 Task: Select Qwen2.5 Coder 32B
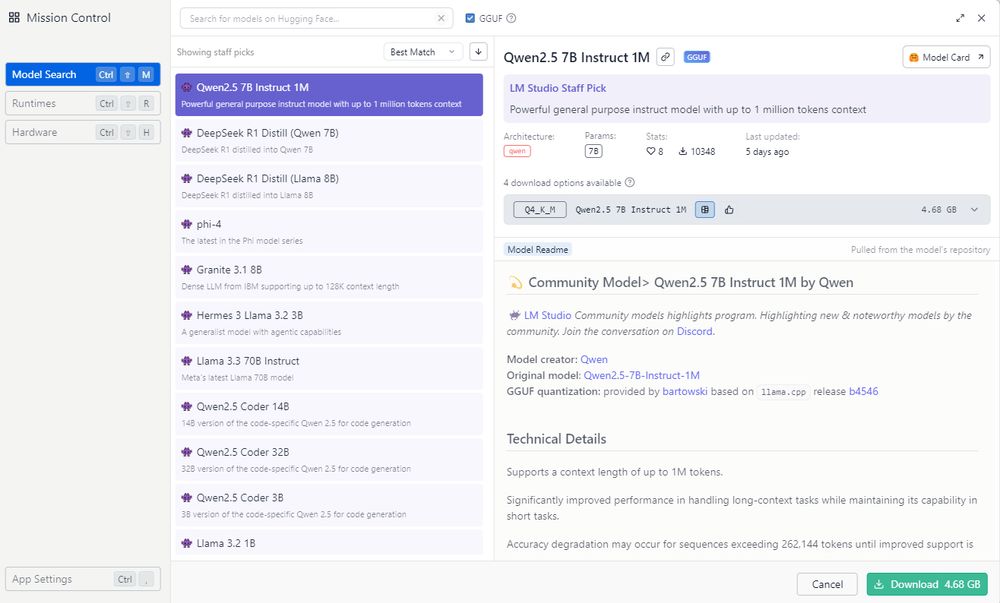click(x=329, y=460)
